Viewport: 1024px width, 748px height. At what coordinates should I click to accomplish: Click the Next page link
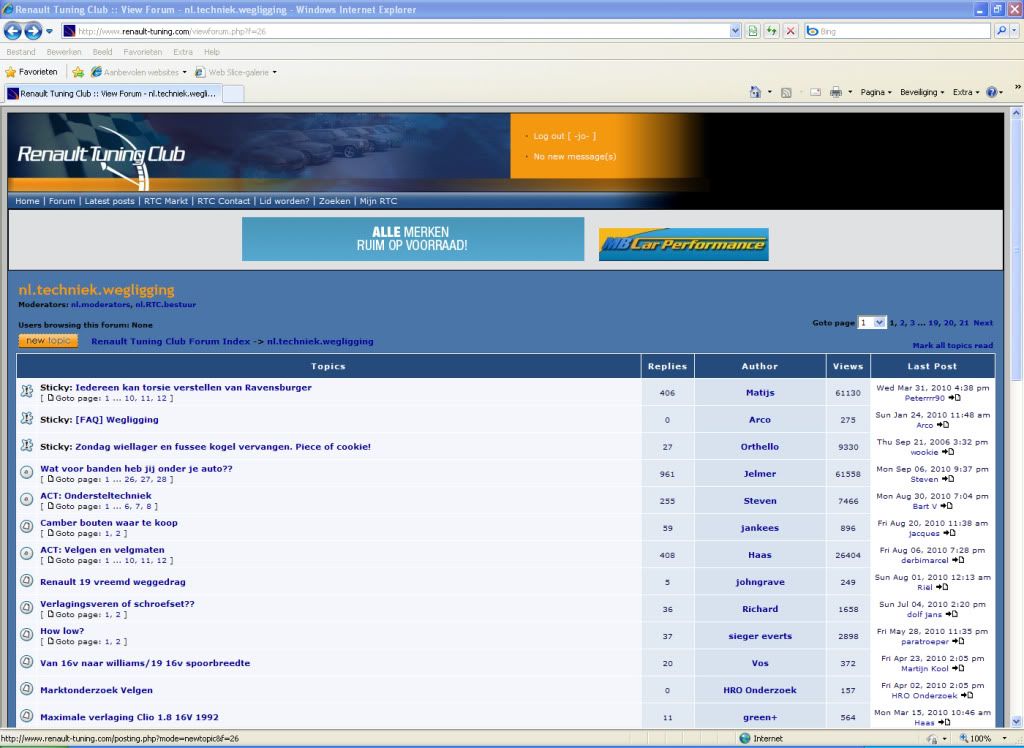pos(983,323)
